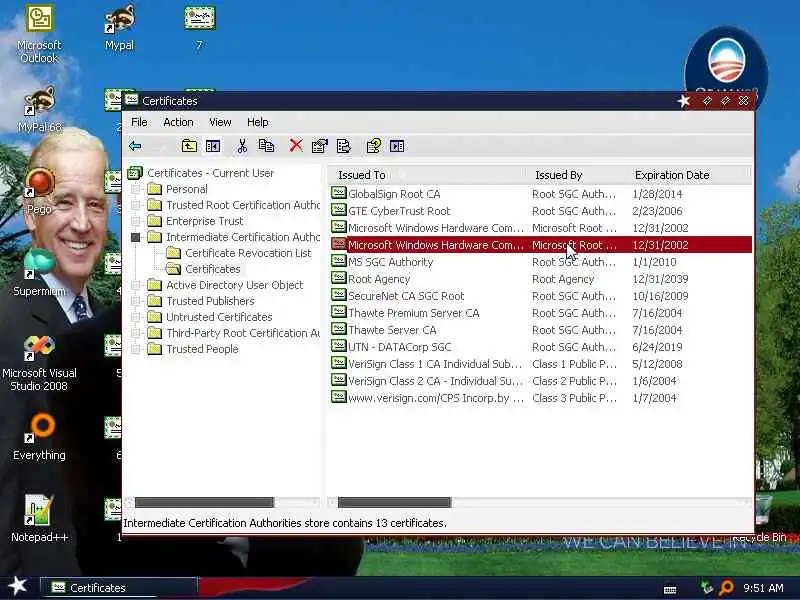Click the Help question mark toolbar icon
The image size is (800, 600).
tap(373, 146)
